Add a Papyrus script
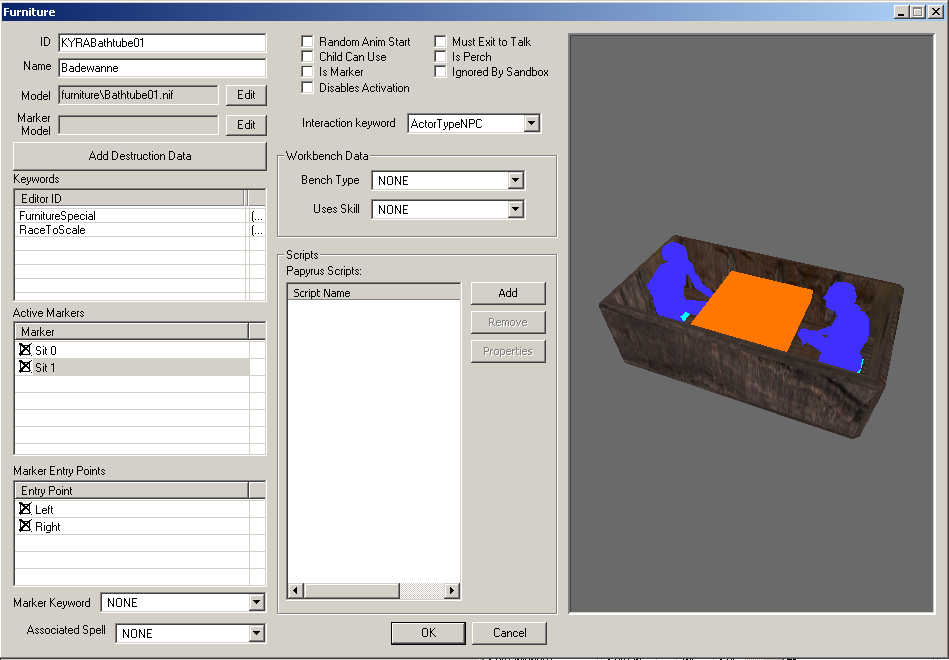Viewport: 949px width, 660px height. click(x=508, y=293)
